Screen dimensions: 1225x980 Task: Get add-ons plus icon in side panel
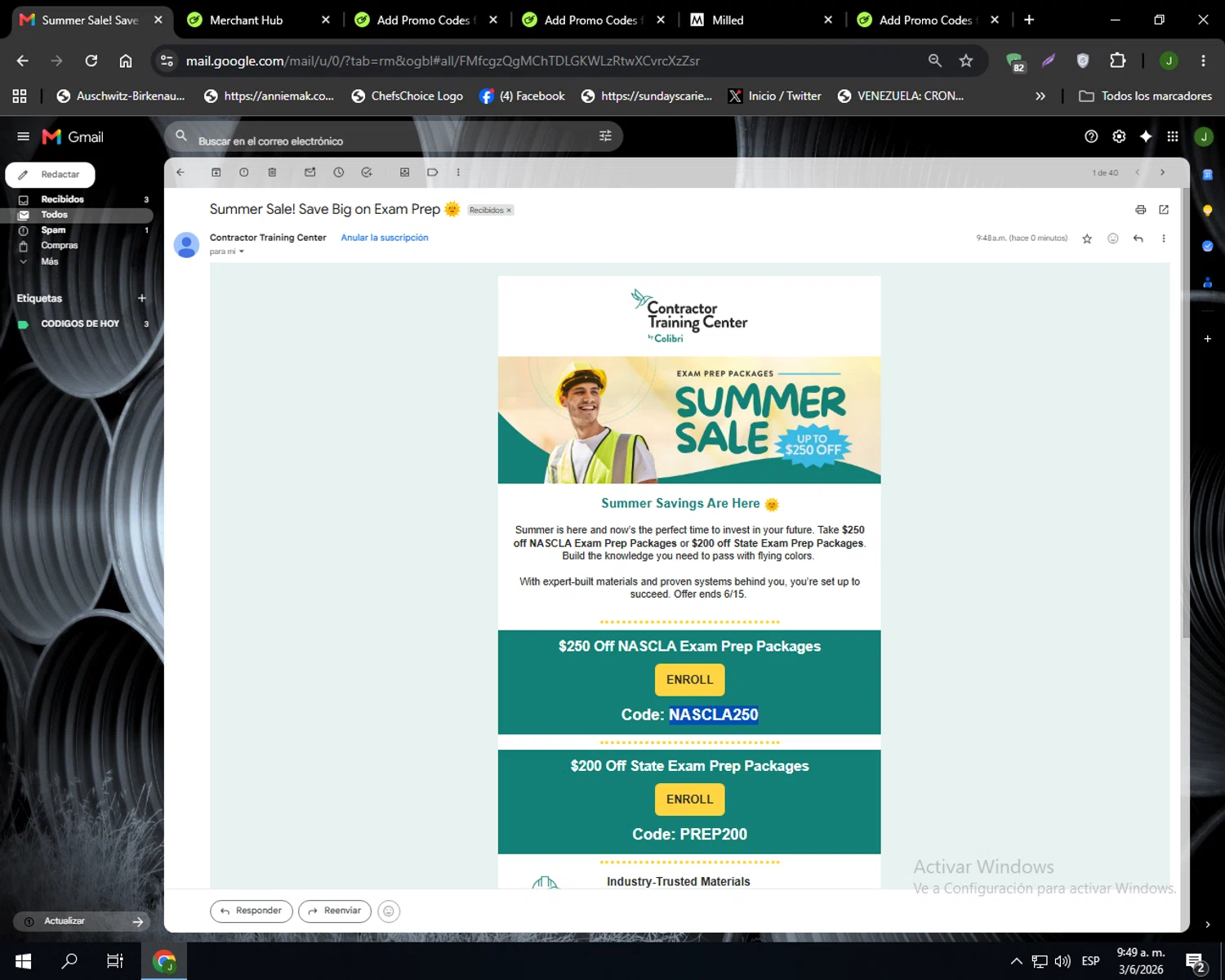[x=1207, y=338]
